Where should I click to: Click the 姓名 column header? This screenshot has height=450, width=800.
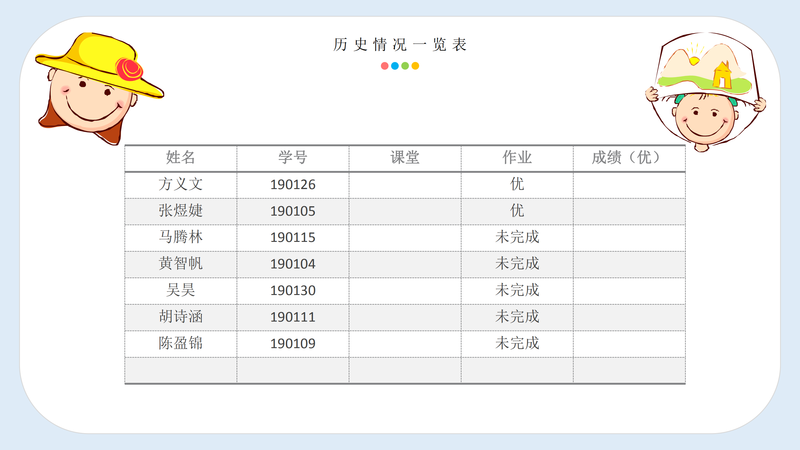coord(181,158)
